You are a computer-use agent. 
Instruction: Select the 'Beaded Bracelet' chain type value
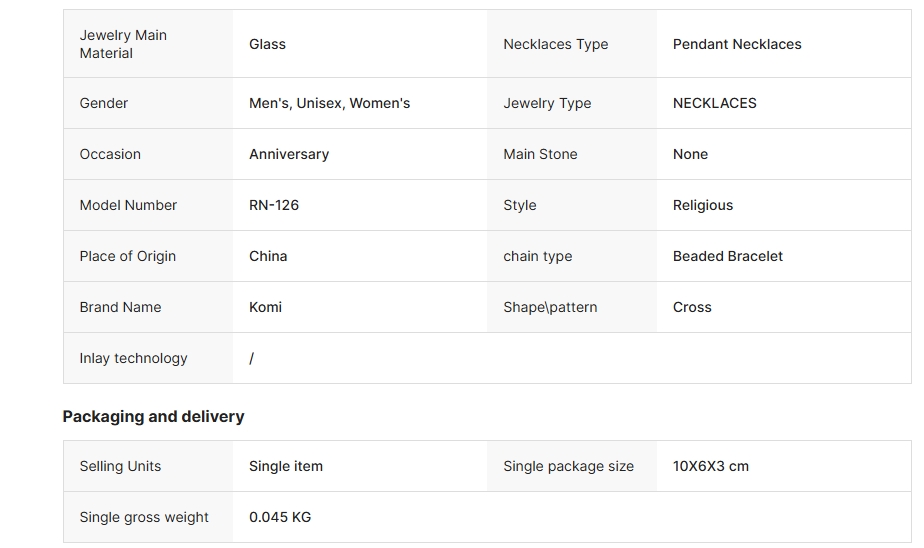[x=727, y=256]
